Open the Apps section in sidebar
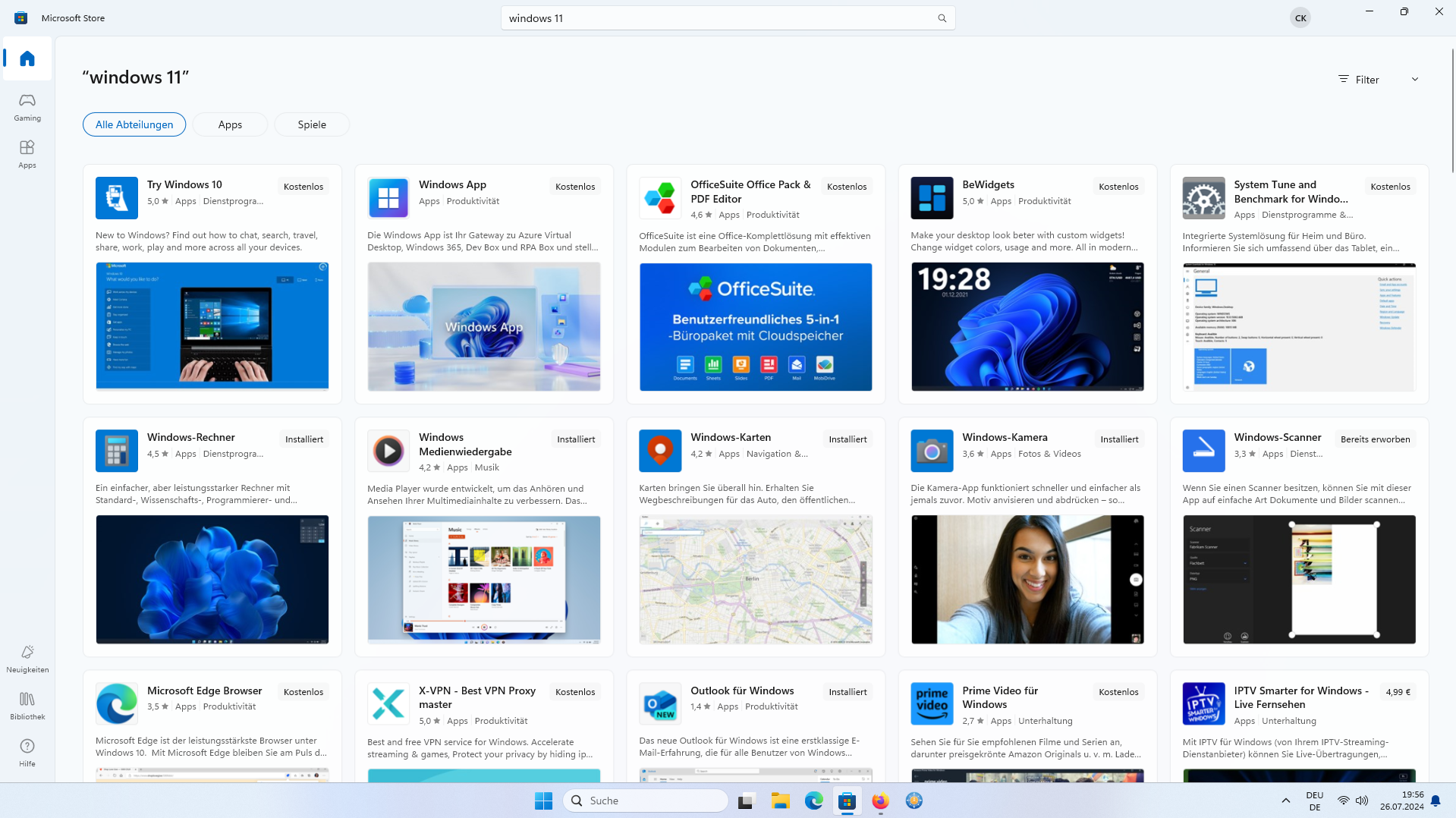Image resolution: width=1456 pixels, height=818 pixels. coord(27,154)
